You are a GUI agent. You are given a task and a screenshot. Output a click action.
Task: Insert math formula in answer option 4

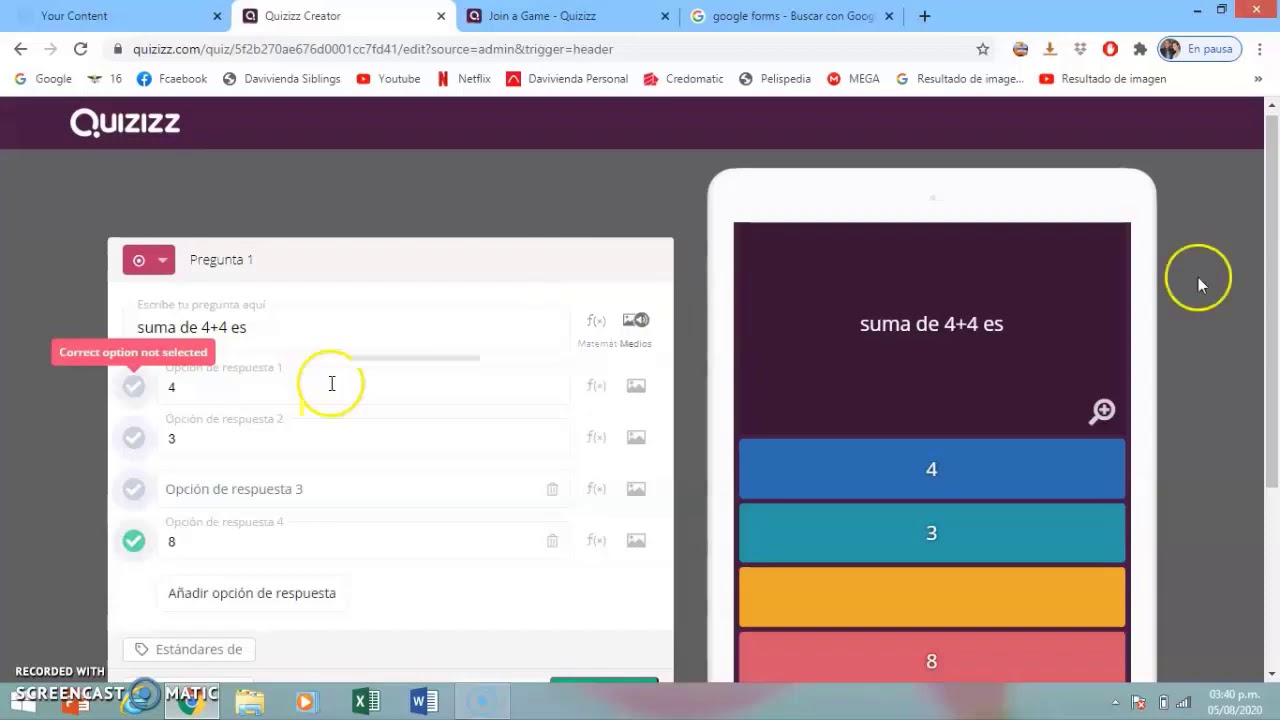[596, 541]
